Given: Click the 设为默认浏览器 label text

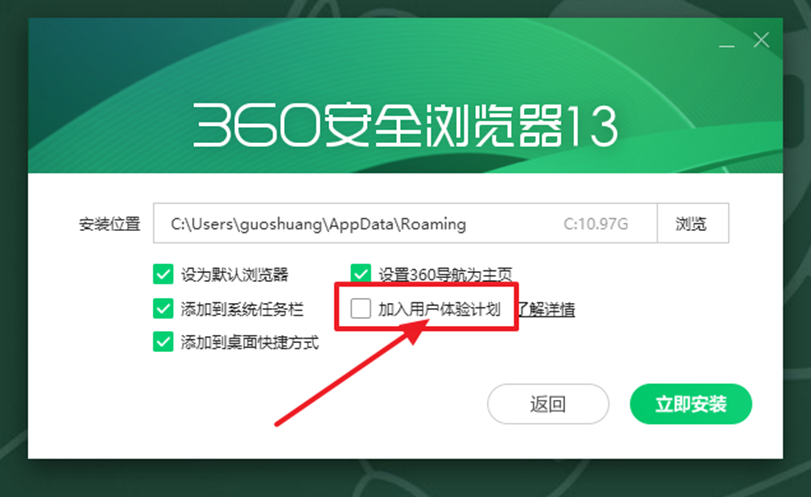Looking at the screenshot, I should tap(234, 275).
